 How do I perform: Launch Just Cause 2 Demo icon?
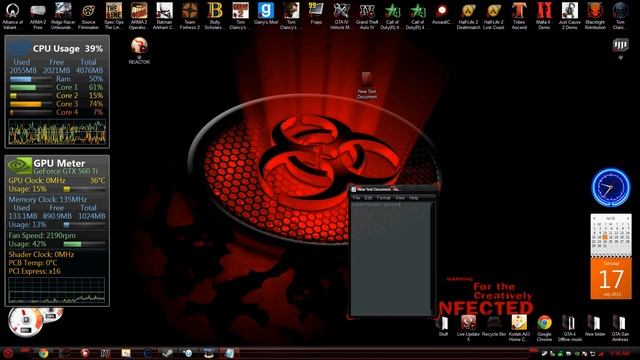coord(569,16)
